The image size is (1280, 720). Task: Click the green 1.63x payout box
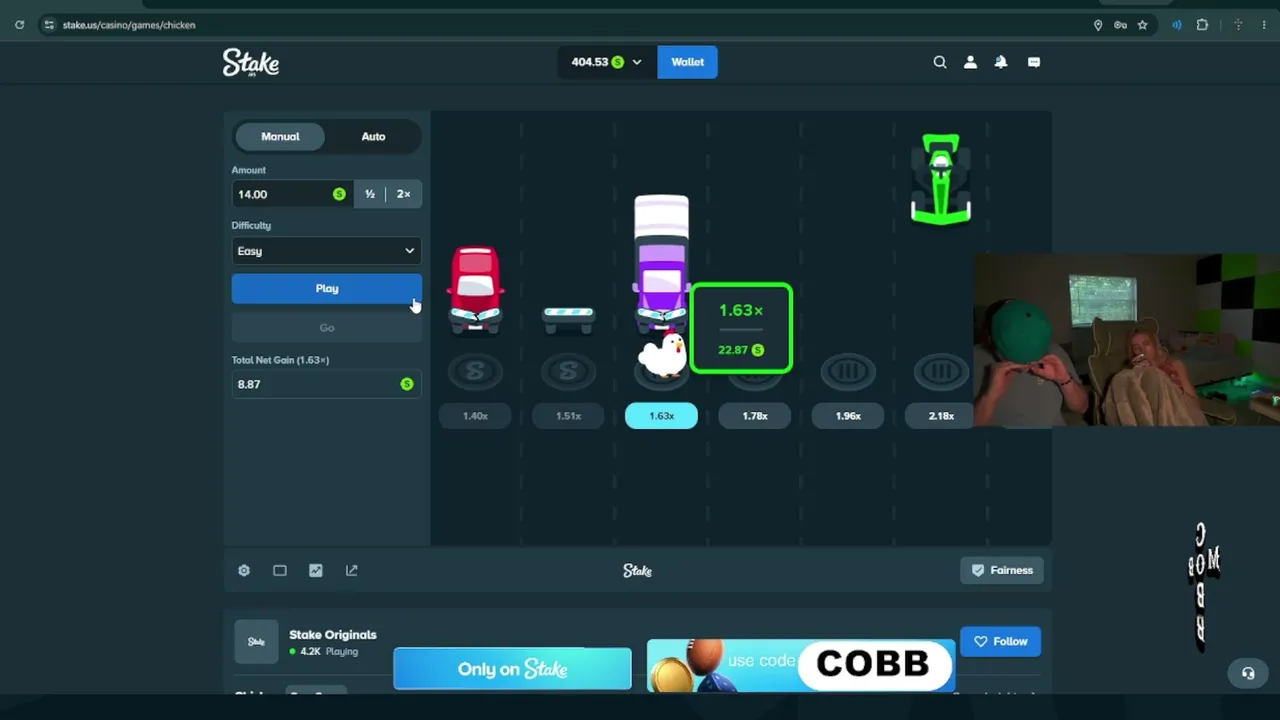(741, 329)
